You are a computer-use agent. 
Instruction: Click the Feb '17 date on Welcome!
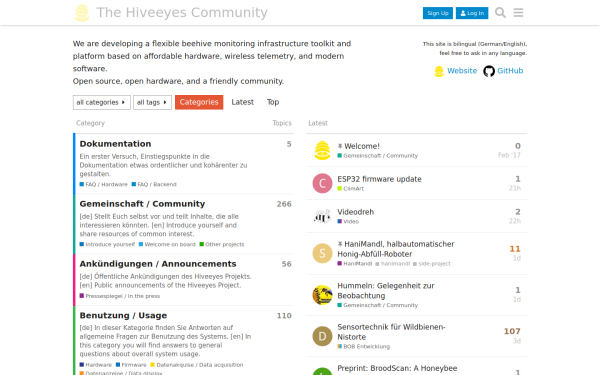tap(509, 155)
